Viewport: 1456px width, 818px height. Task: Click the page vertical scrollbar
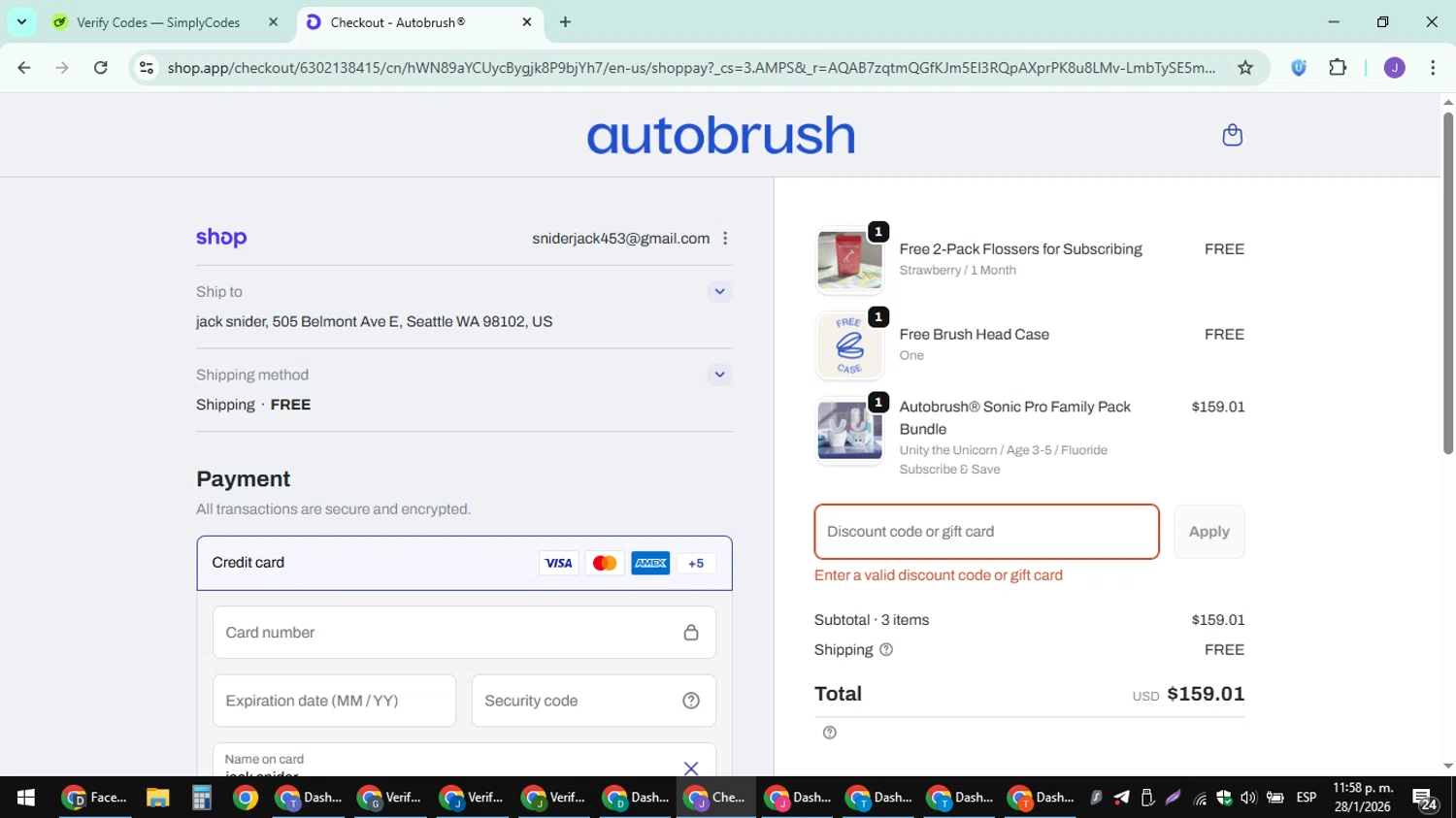(x=1447, y=282)
